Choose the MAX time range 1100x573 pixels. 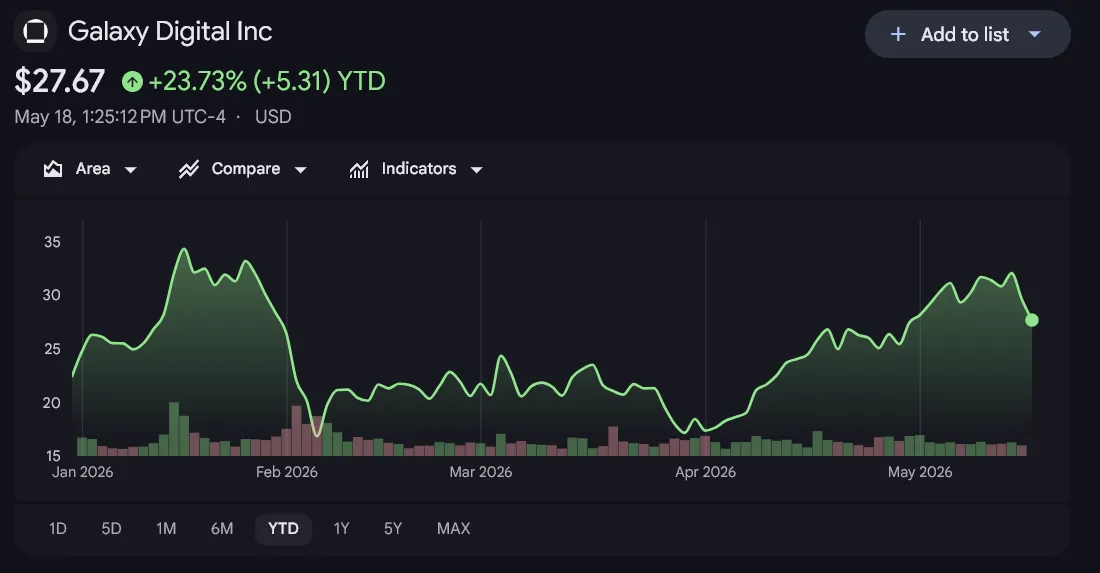coord(454,528)
